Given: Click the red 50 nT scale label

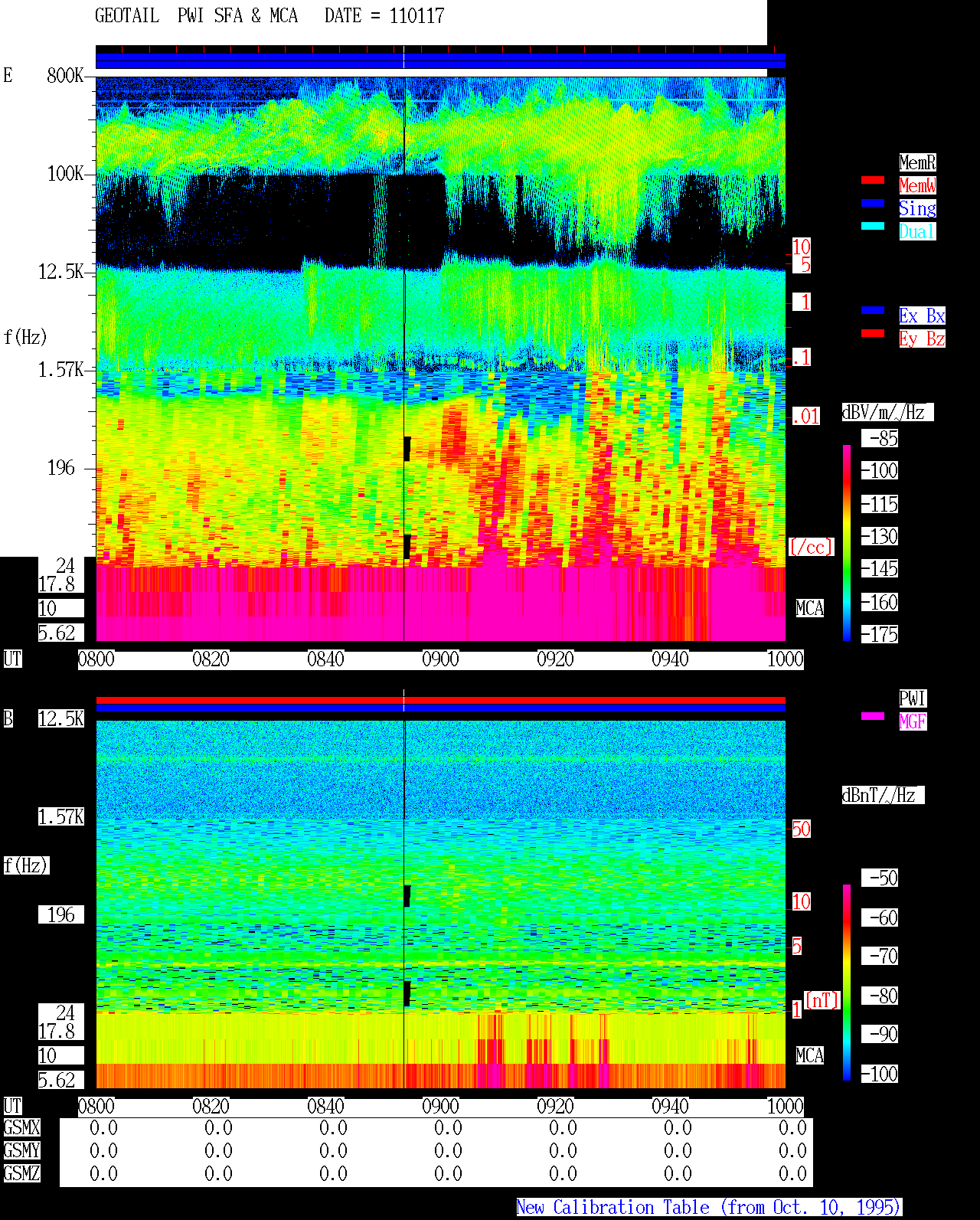Looking at the screenshot, I should tap(801, 829).
